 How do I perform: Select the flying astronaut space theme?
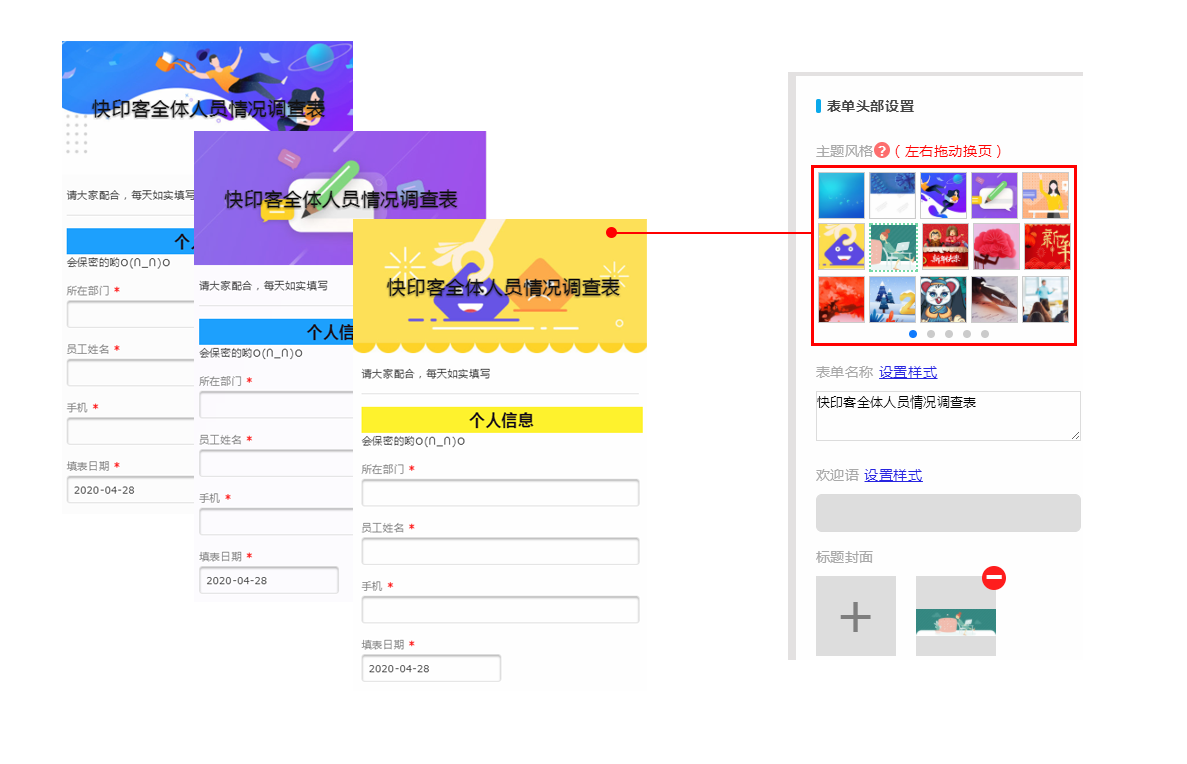pyautogui.click(x=943, y=195)
